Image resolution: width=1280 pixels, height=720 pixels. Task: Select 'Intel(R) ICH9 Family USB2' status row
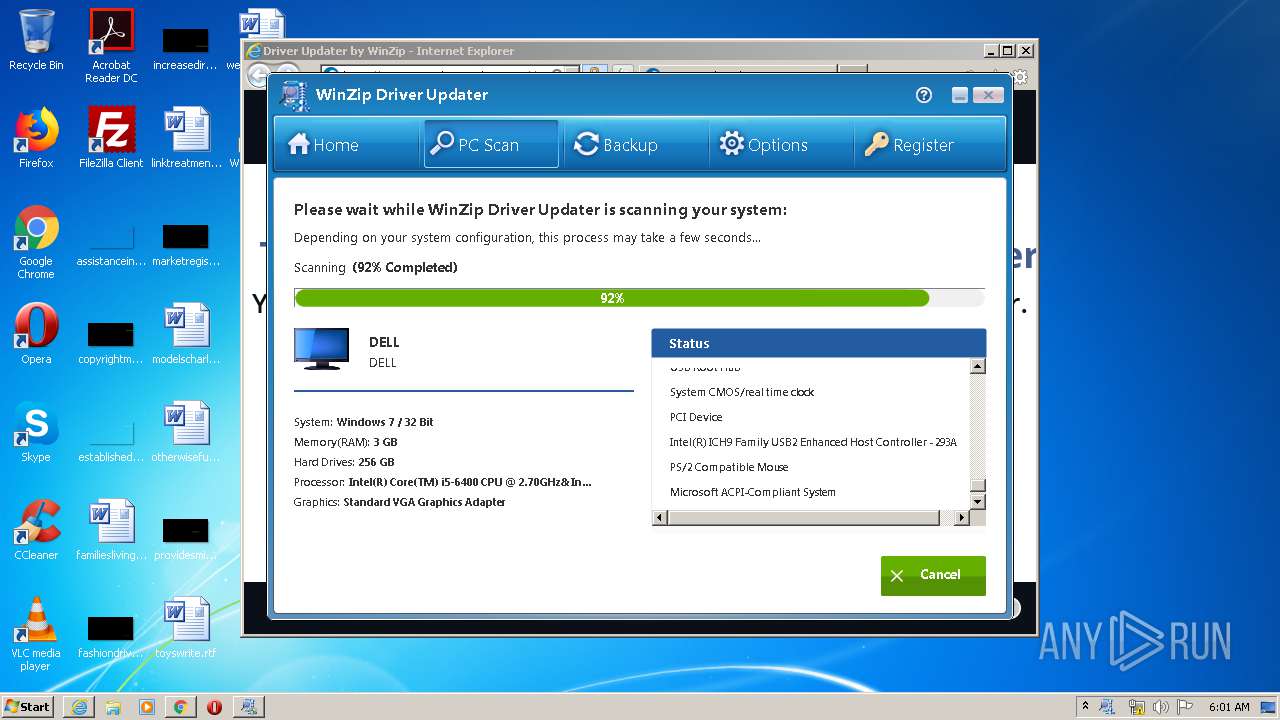813,442
